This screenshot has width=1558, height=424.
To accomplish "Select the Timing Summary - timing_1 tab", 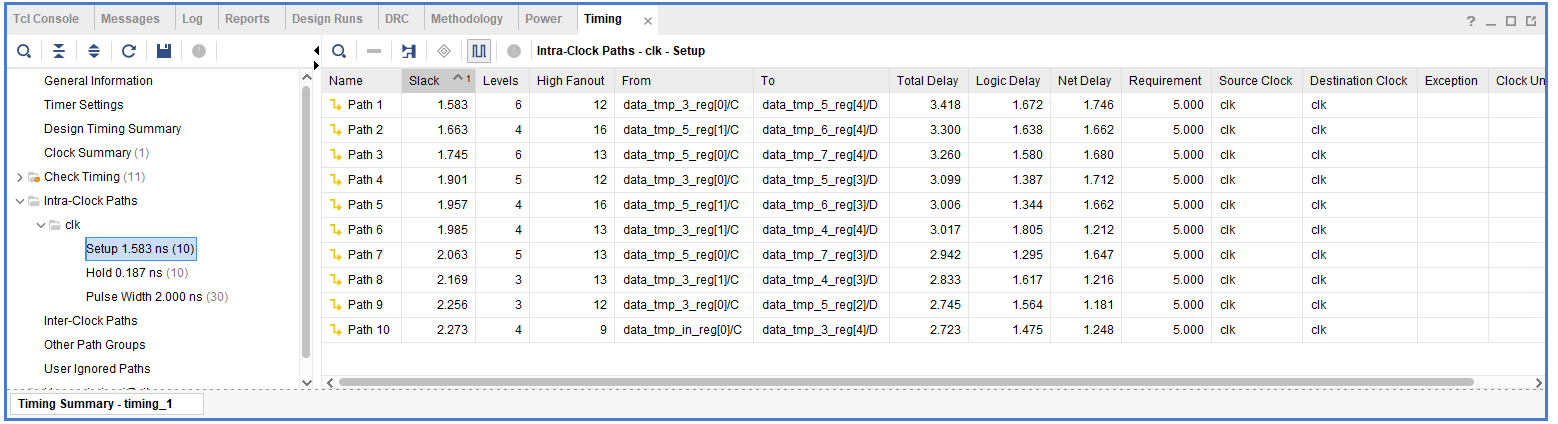I will [x=105, y=404].
